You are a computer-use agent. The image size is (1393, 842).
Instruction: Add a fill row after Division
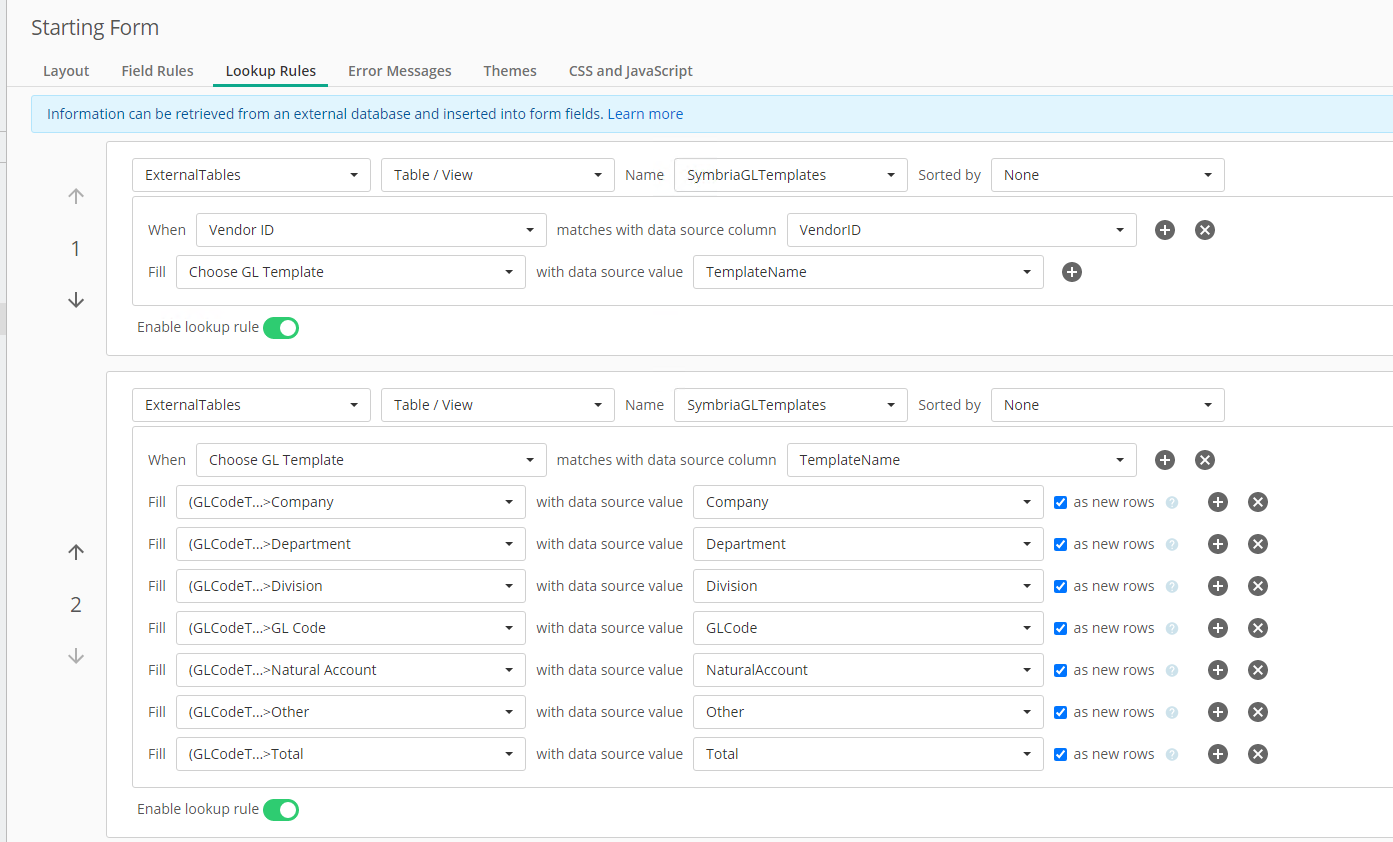[1217, 586]
